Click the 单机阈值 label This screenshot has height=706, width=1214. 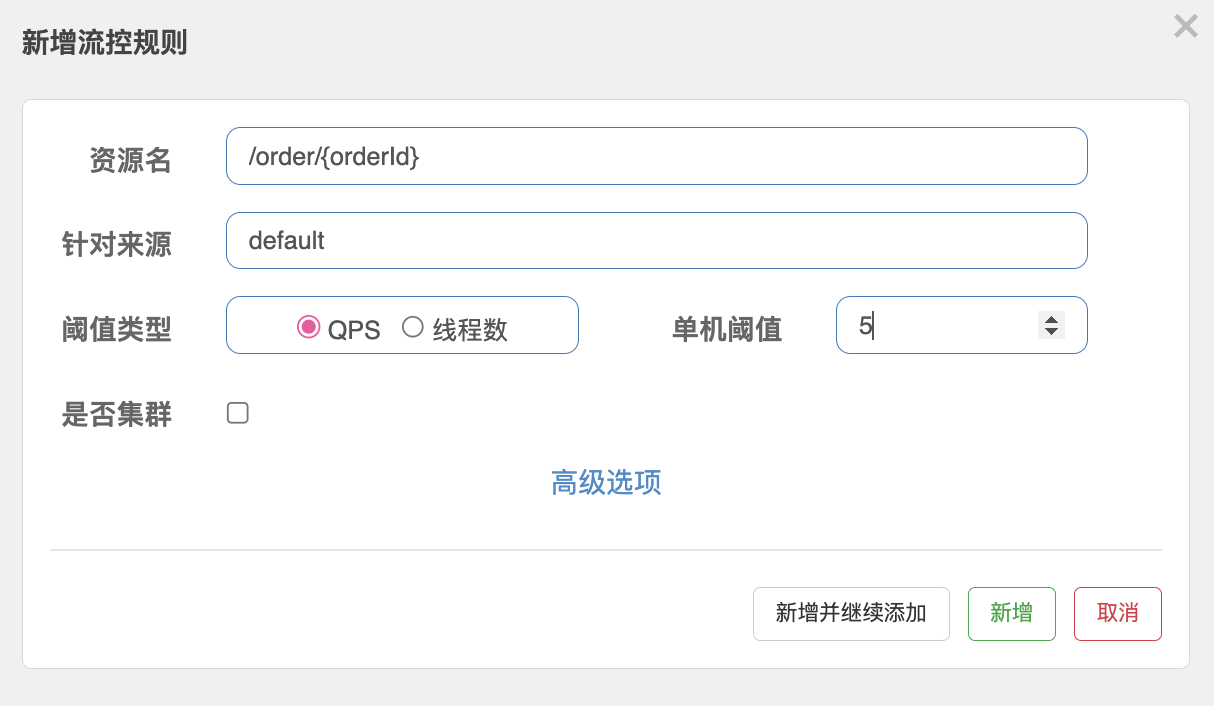point(727,329)
